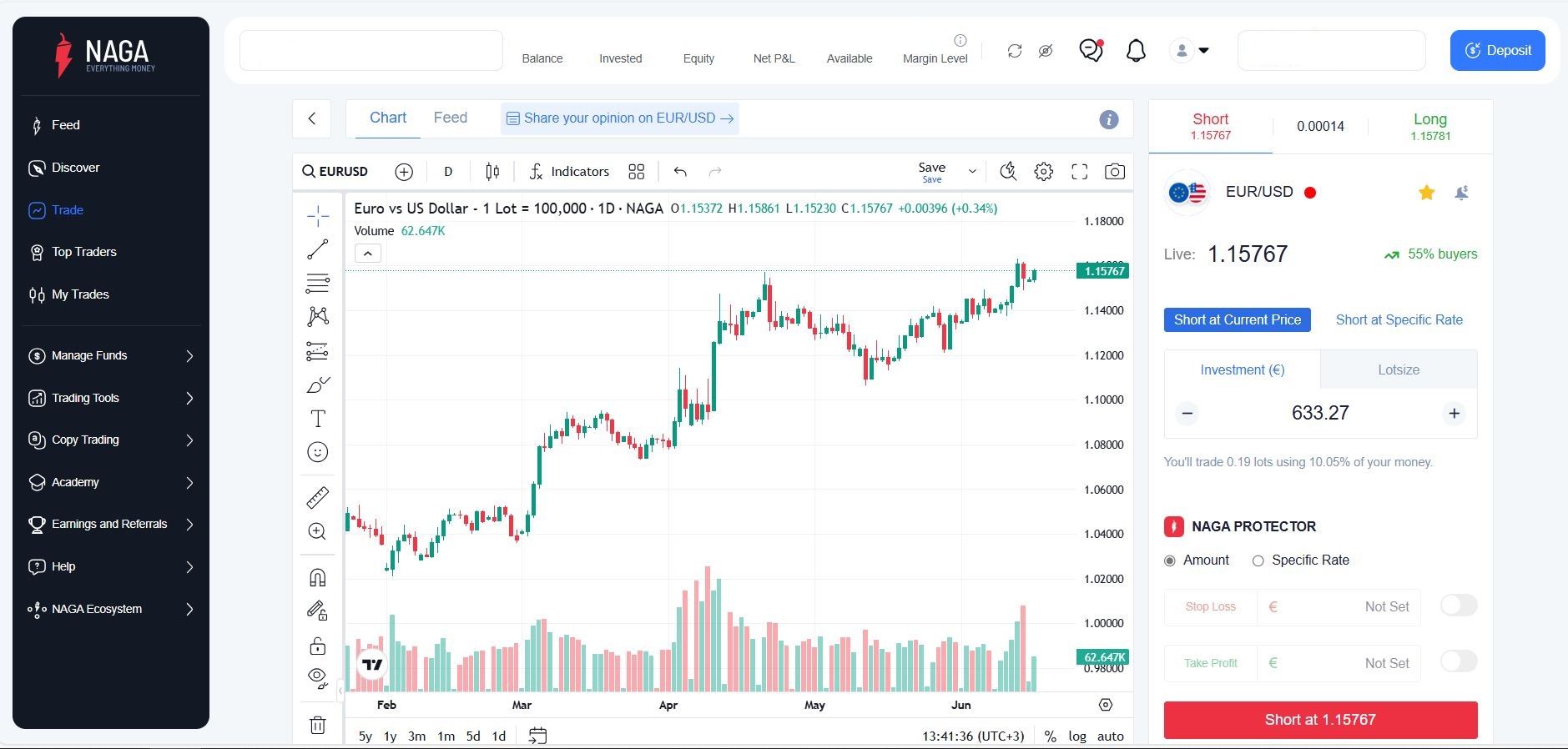Toggle log scale on the chart
This screenshot has height=749, width=1568.
[1077, 736]
